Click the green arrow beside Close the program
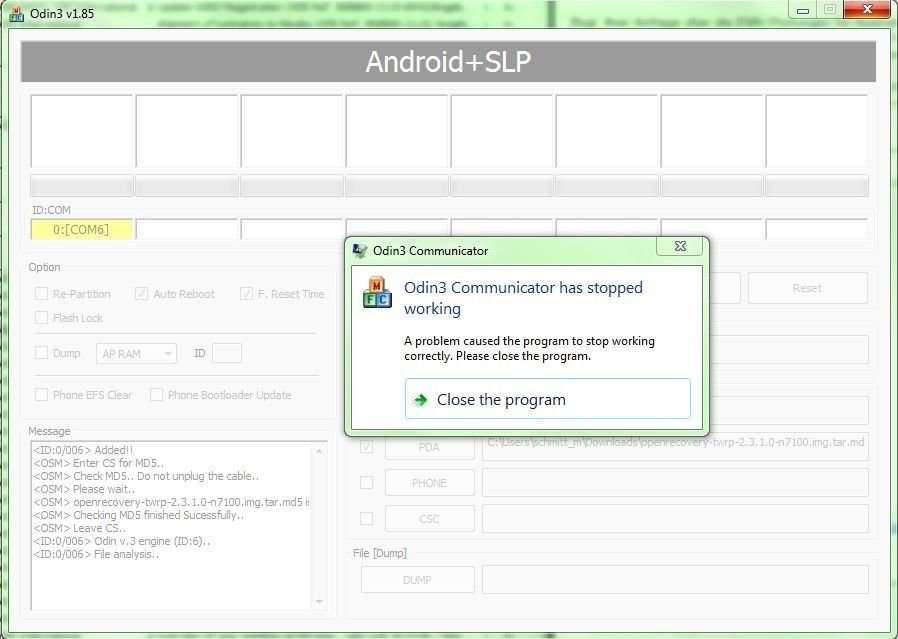The width and height of the screenshot is (898, 639). click(421, 400)
